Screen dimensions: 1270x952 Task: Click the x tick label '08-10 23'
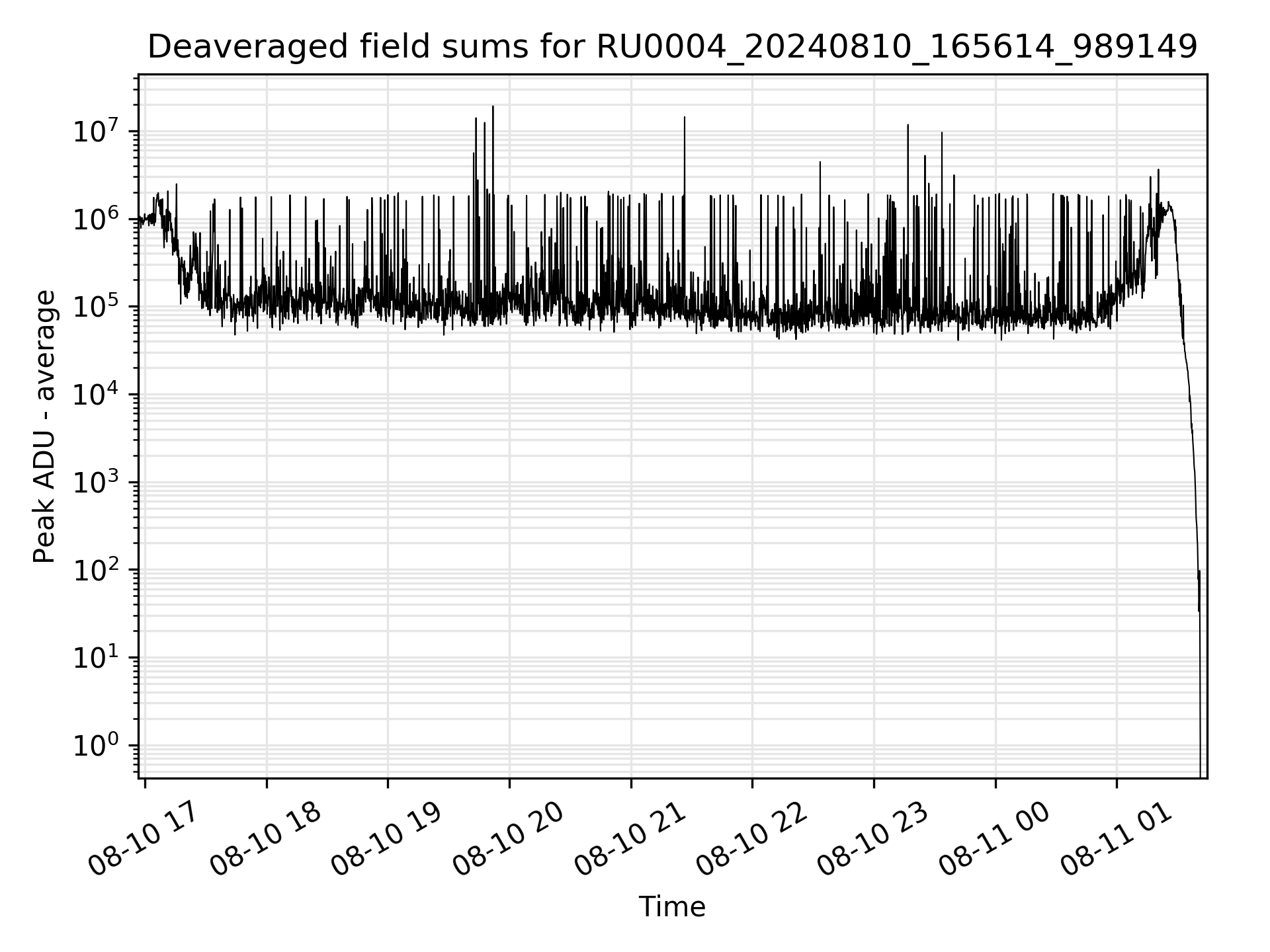[x=872, y=840]
